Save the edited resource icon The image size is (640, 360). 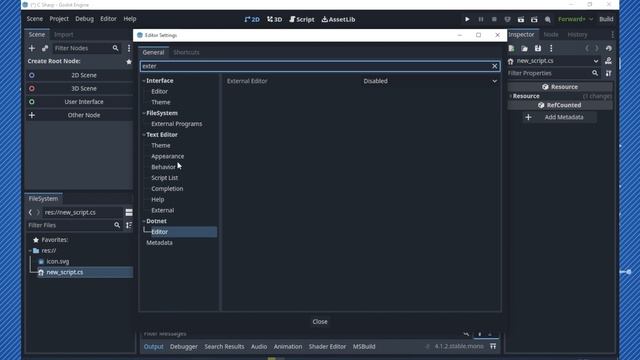pyautogui.click(x=538, y=48)
